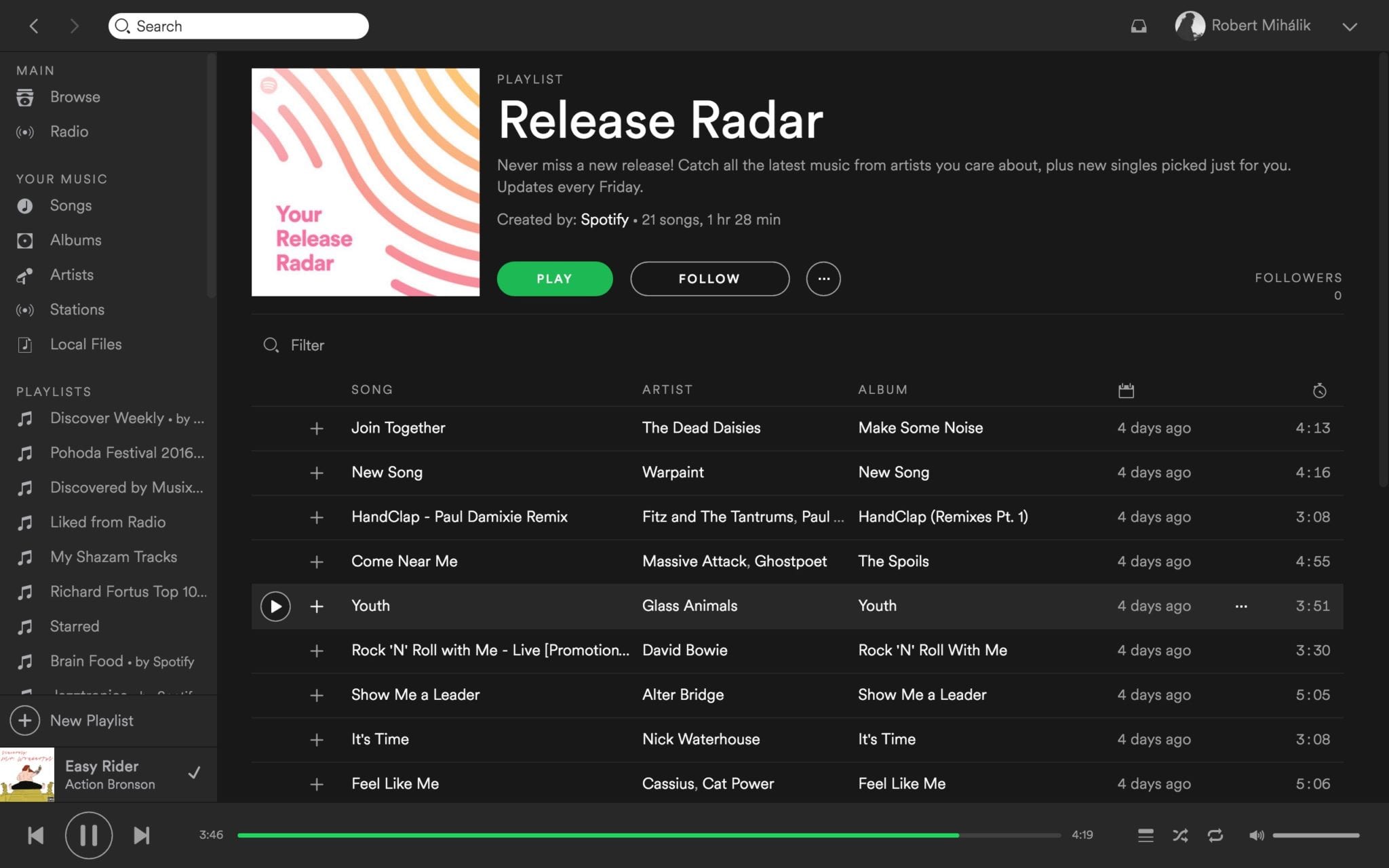This screenshot has height=868, width=1389.
Task: Create a New Playlist
Action: (92, 720)
